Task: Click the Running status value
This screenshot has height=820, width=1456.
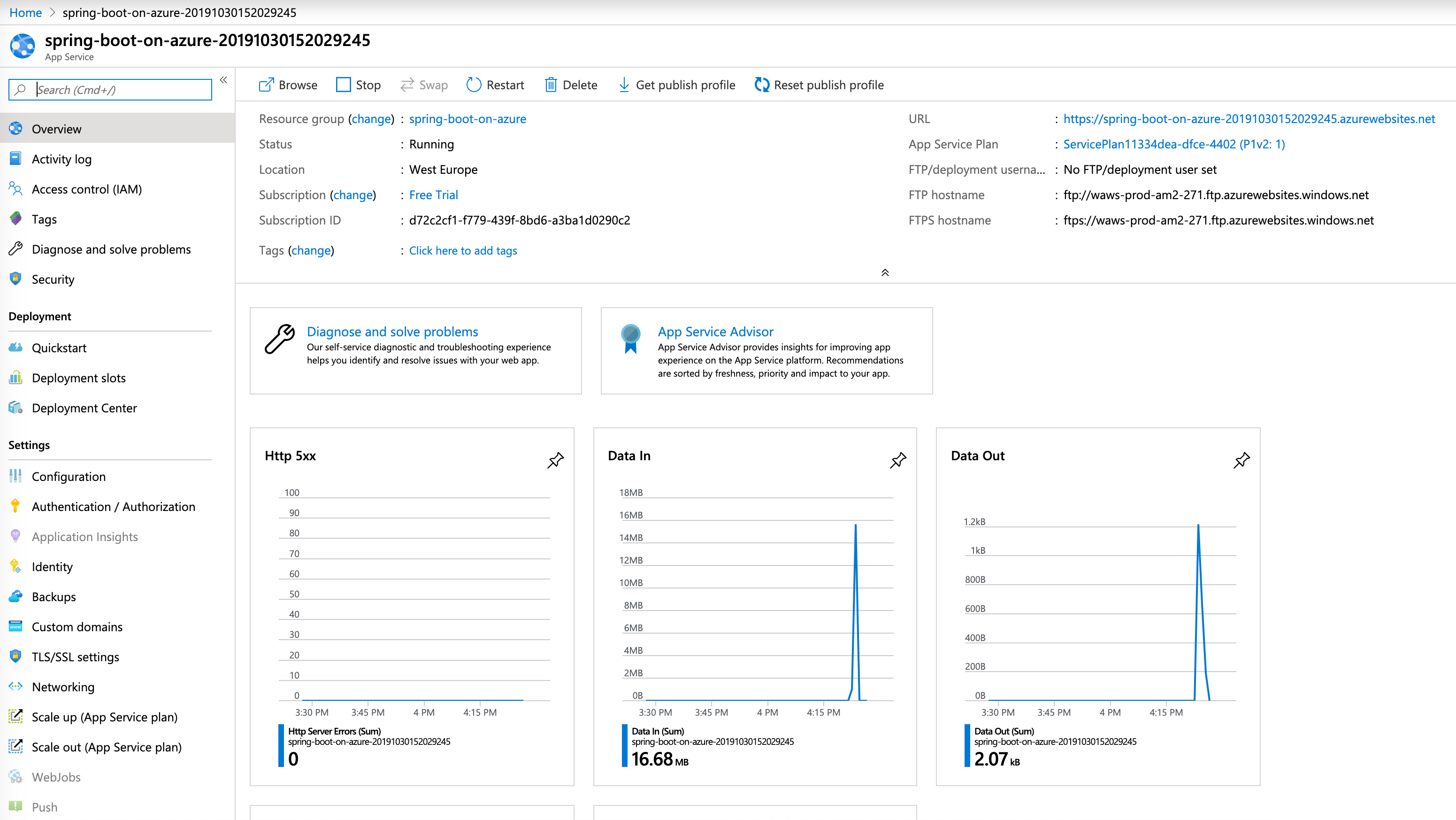Action: coord(431,144)
